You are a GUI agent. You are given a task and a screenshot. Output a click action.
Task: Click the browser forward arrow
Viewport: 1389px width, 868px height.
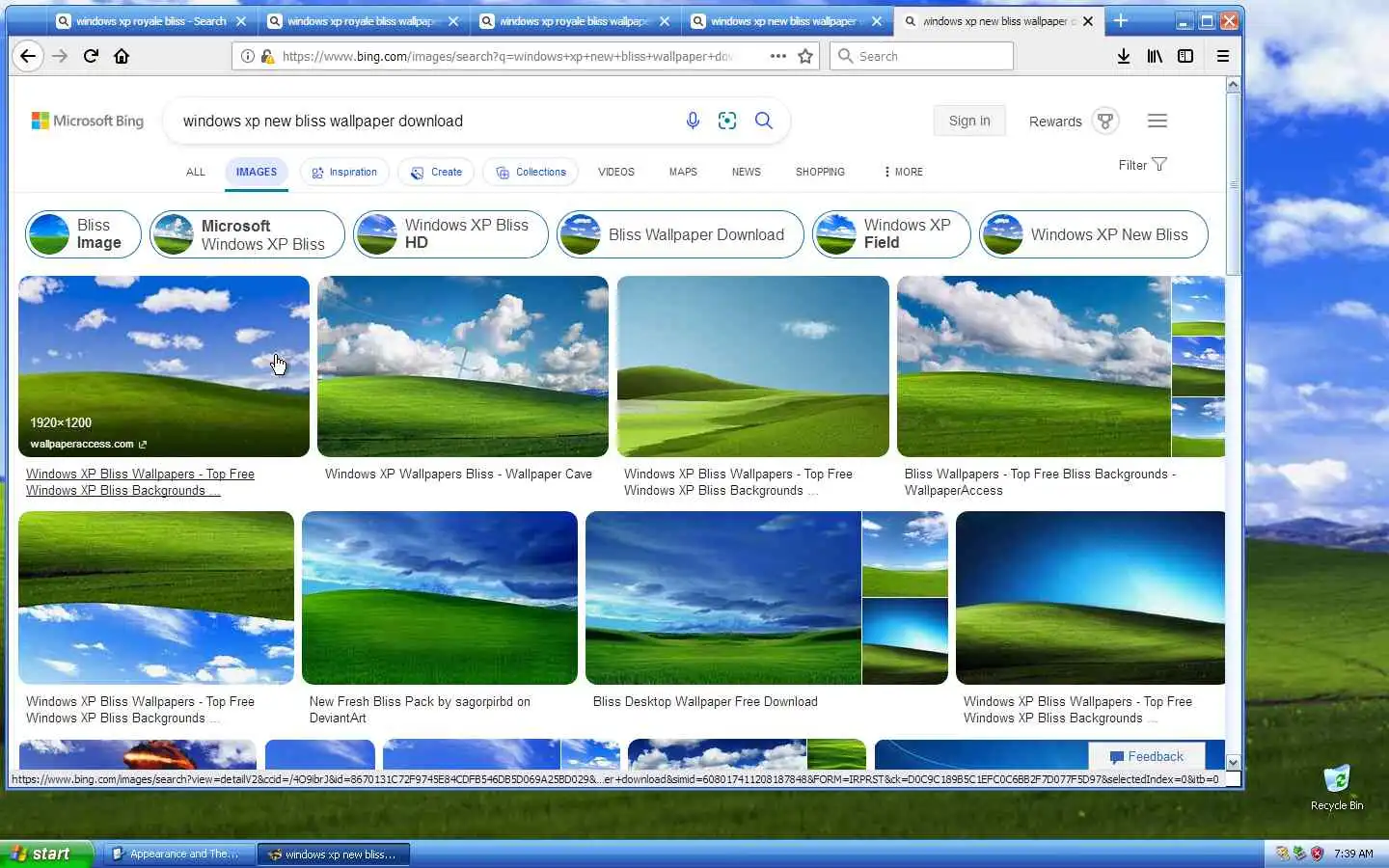[60, 56]
